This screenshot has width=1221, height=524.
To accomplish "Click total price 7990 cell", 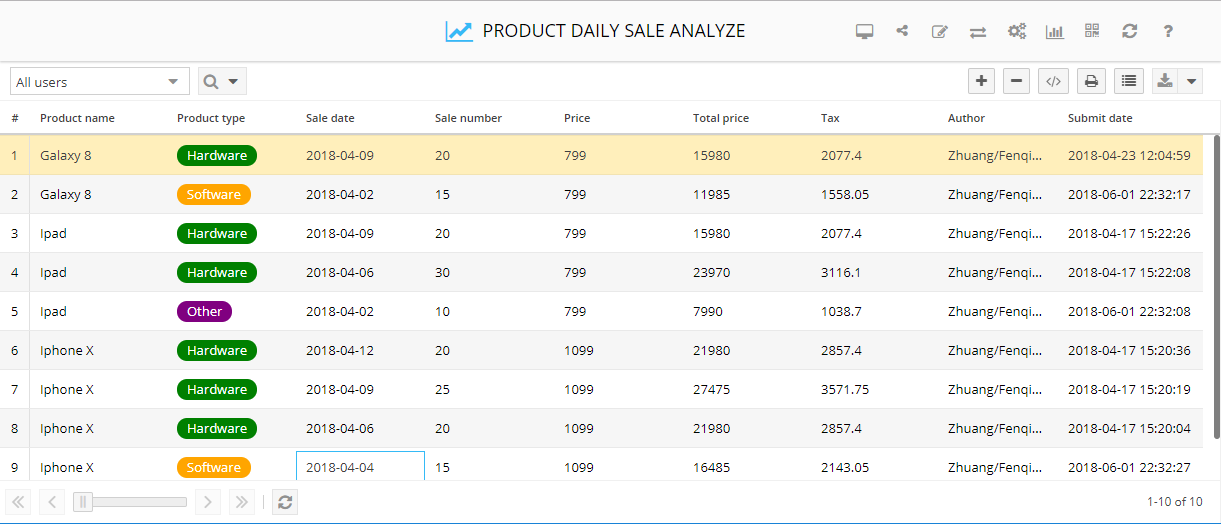I will tap(707, 311).
